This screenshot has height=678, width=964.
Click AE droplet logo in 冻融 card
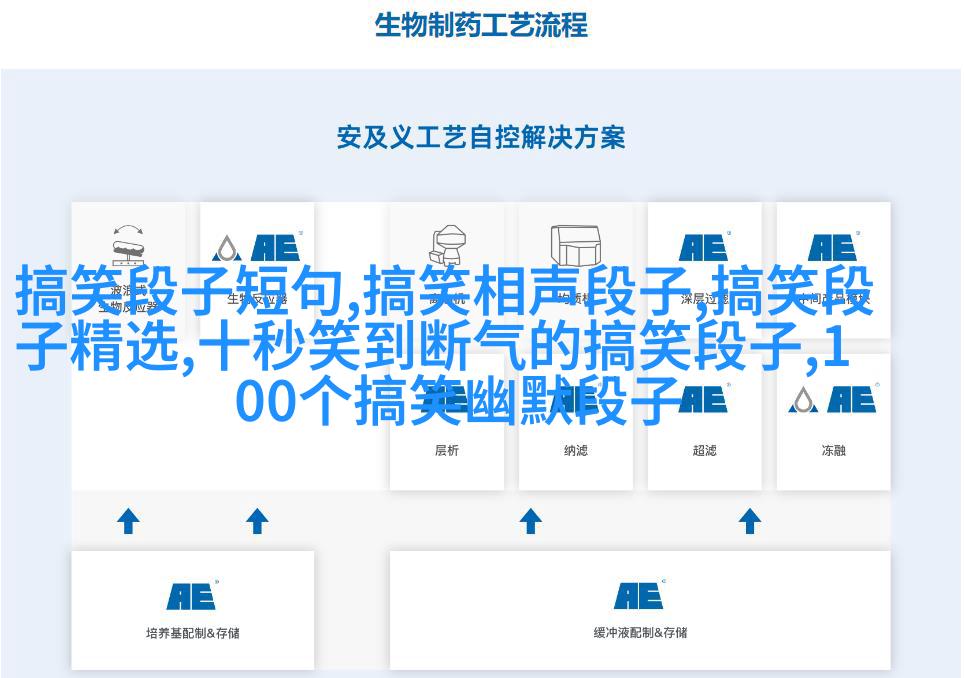coord(832,400)
